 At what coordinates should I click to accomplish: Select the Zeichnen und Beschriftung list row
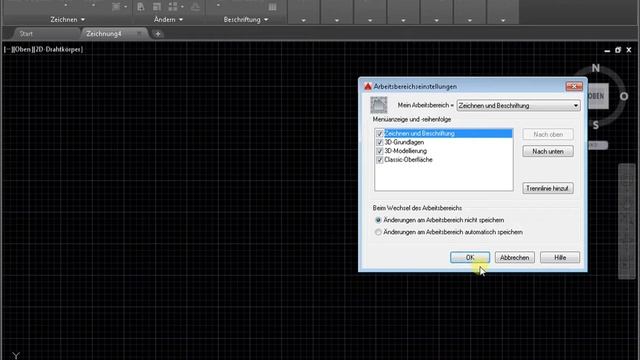pyautogui.click(x=444, y=133)
